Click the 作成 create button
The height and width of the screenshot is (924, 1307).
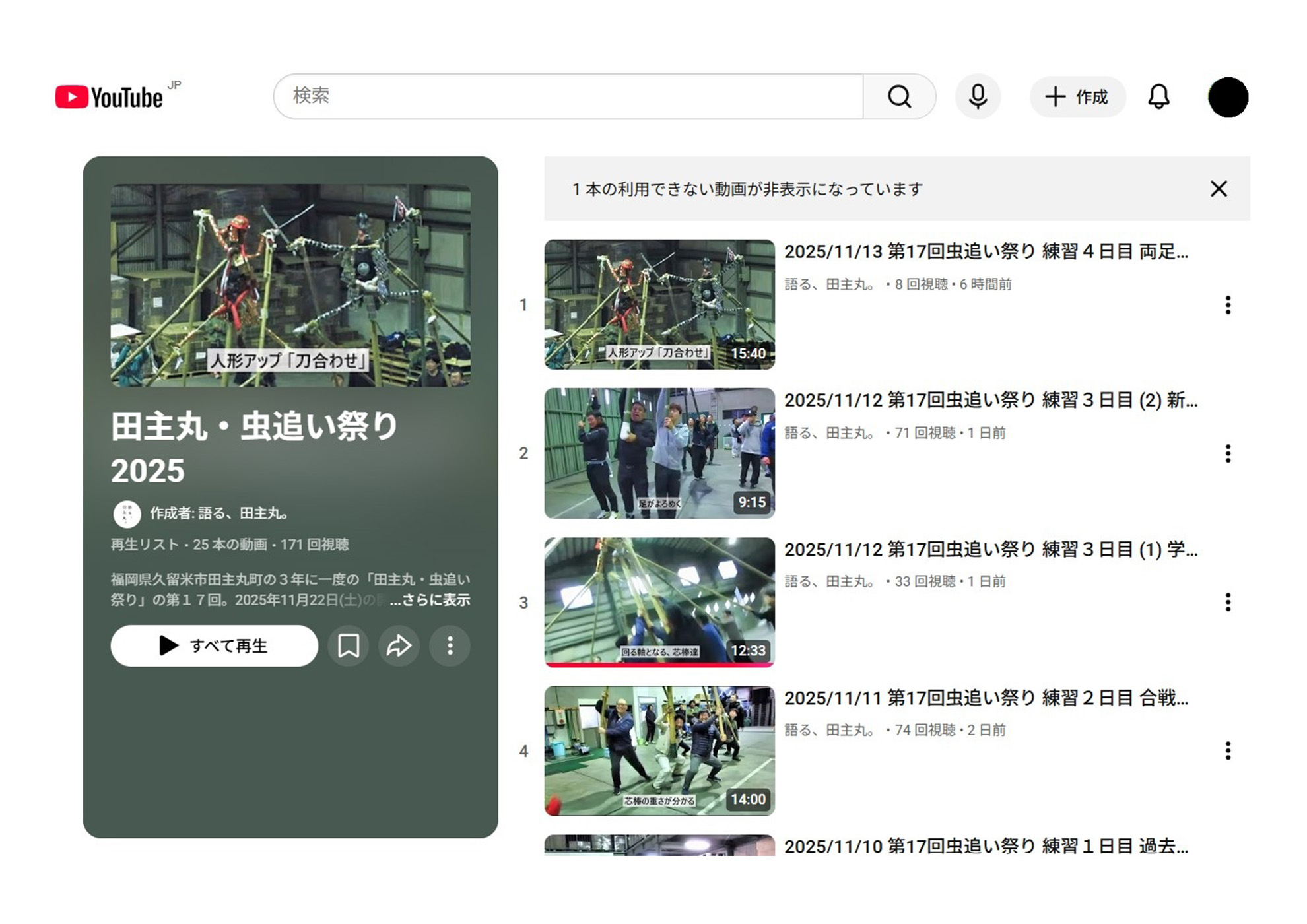1077,97
